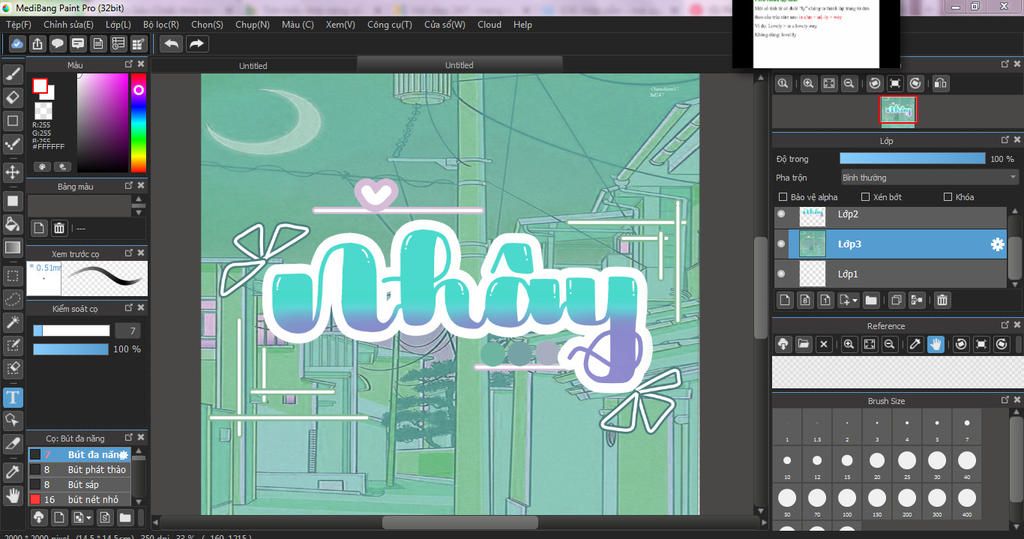This screenshot has height=539, width=1024.
Task: Click the Navigator canvas thumbnail
Action: pos(898,110)
